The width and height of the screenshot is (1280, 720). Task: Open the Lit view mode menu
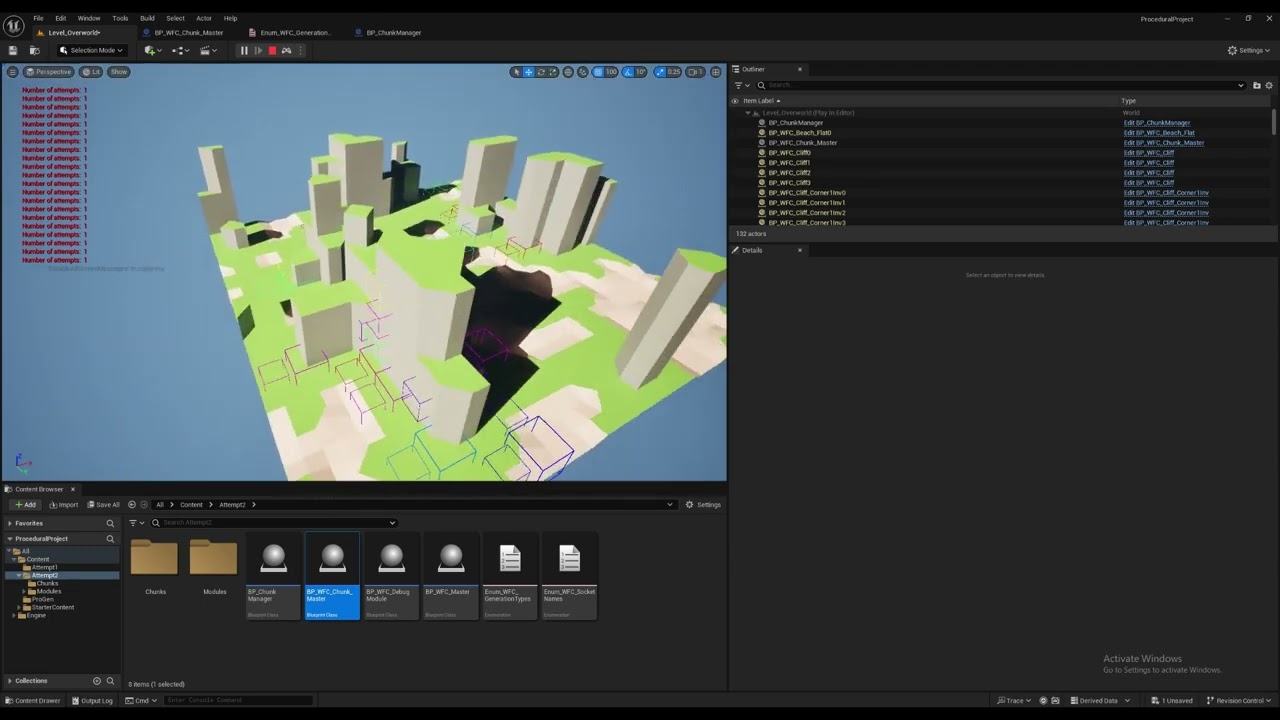click(91, 72)
